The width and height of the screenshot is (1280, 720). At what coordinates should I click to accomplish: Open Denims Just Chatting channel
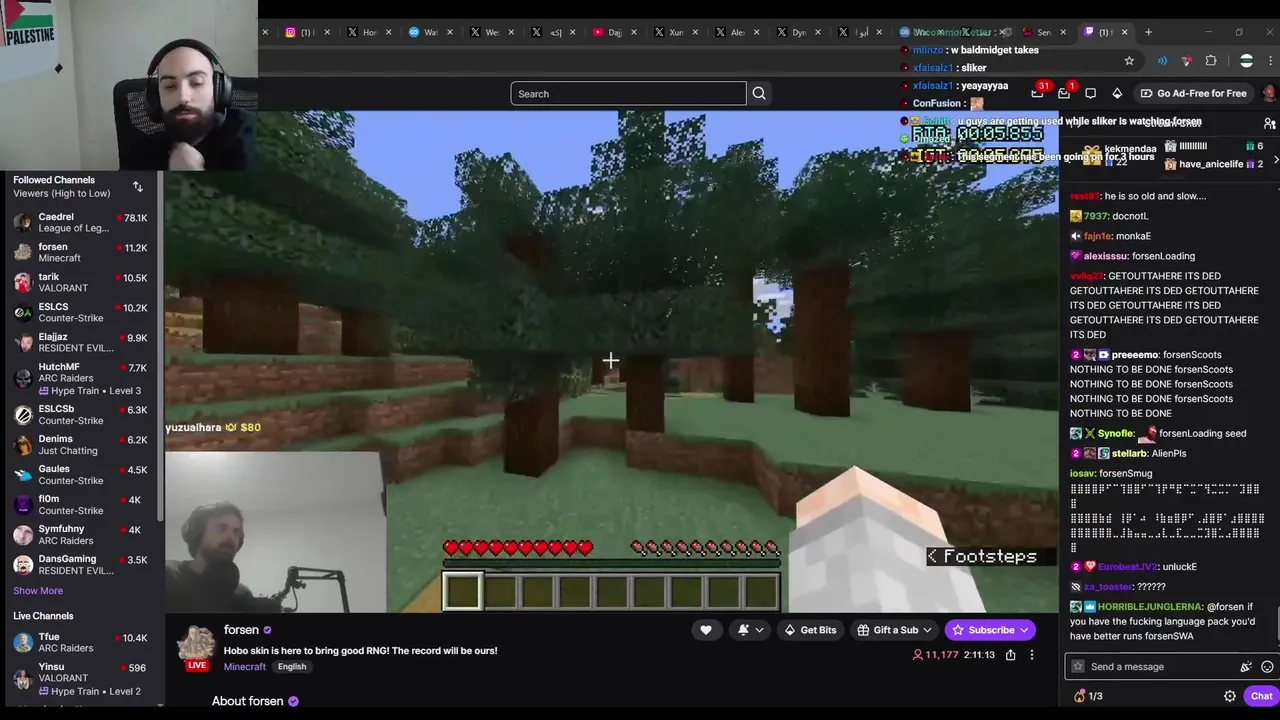(84, 444)
